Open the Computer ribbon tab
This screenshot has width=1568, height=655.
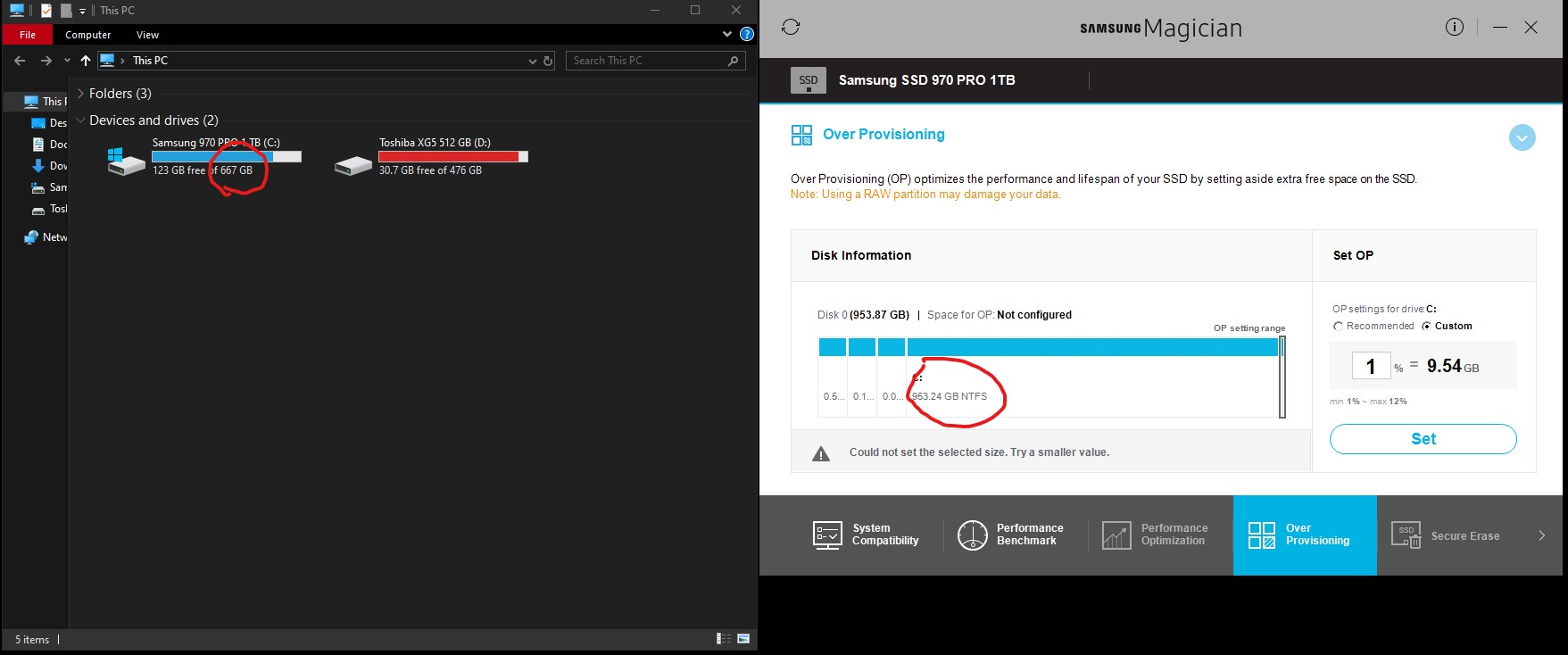coord(88,35)
